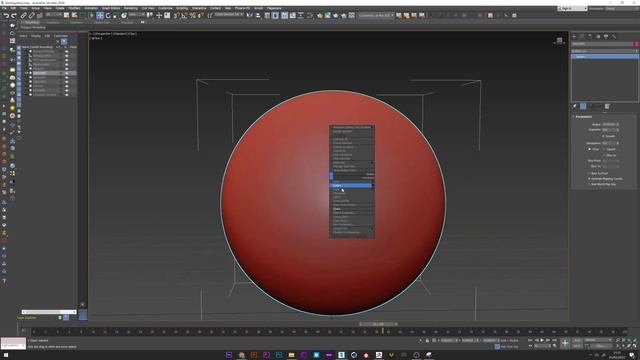Open the selection filter dropdown in toolbar
640x360 pixels.
[53, 15]
